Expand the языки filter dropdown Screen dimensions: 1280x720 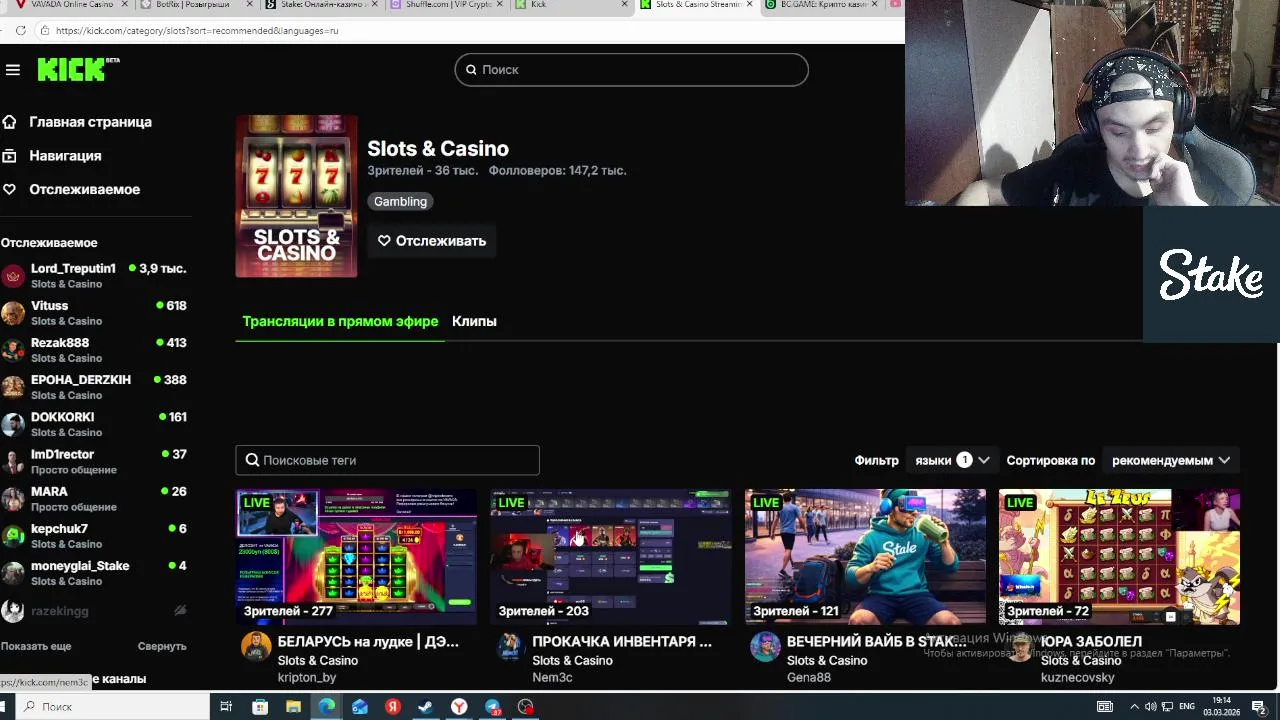click(x=952, y=460)
